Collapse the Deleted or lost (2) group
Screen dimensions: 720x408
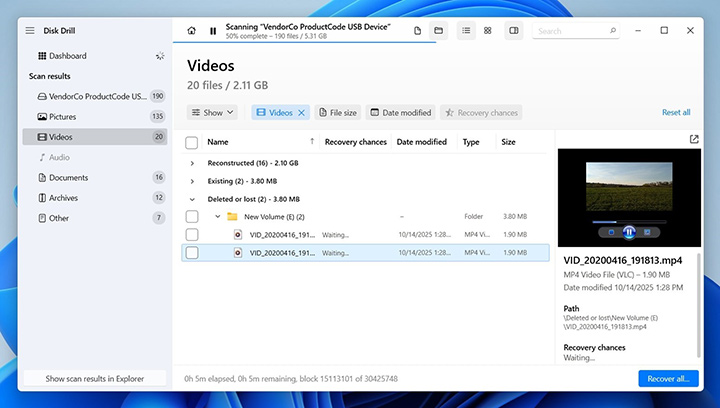[x=192, y=199]
